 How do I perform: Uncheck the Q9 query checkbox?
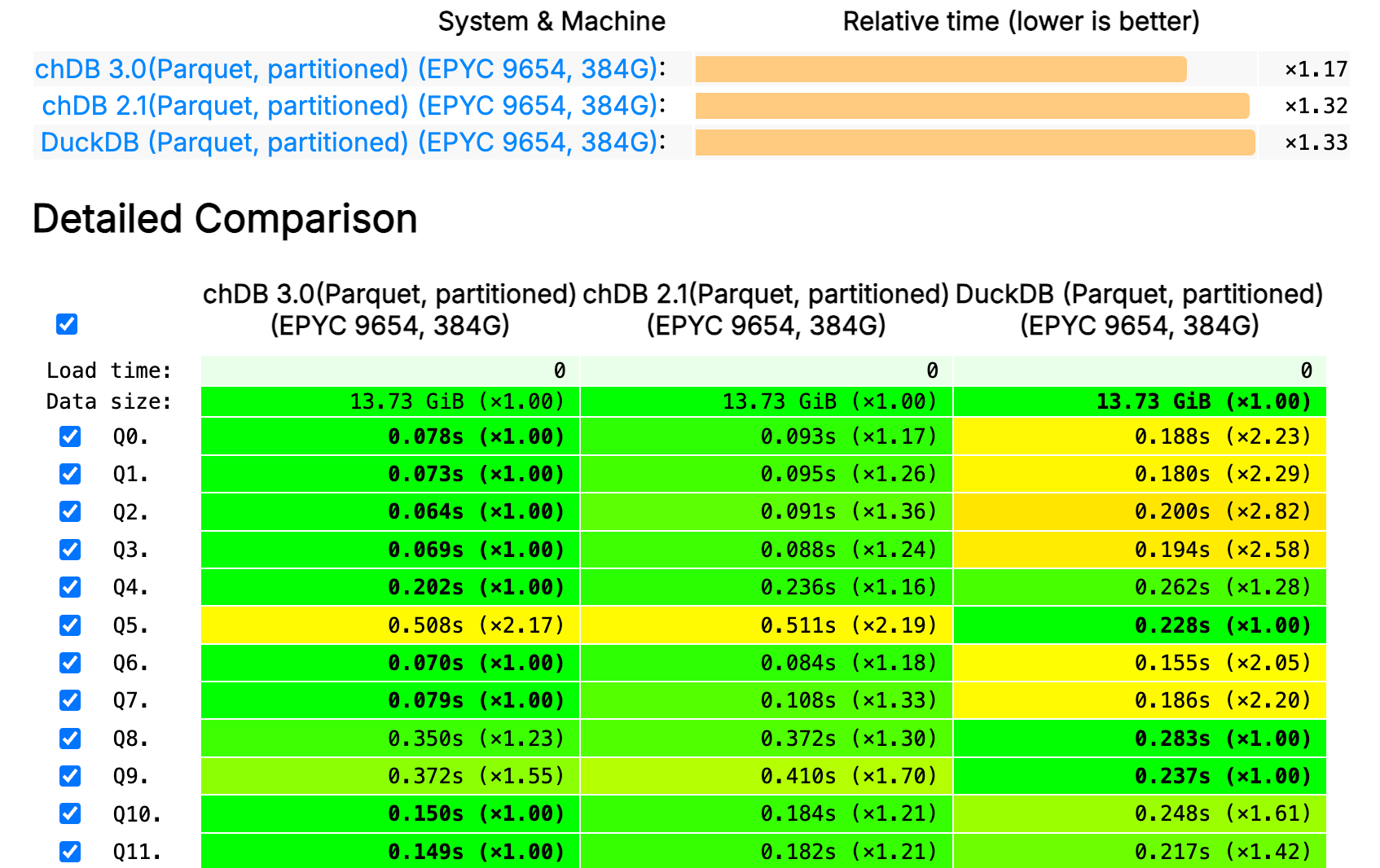[70, 776]
